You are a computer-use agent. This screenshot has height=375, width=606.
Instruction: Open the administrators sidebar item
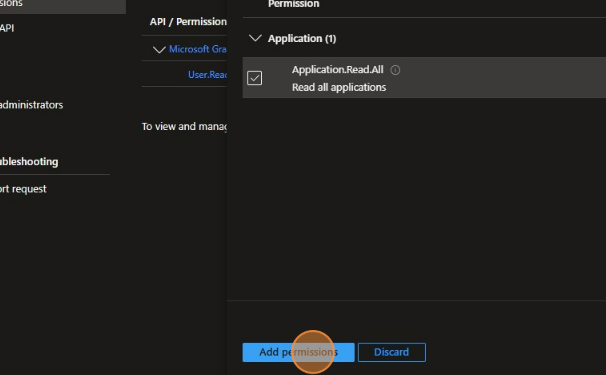coord(31,105)
